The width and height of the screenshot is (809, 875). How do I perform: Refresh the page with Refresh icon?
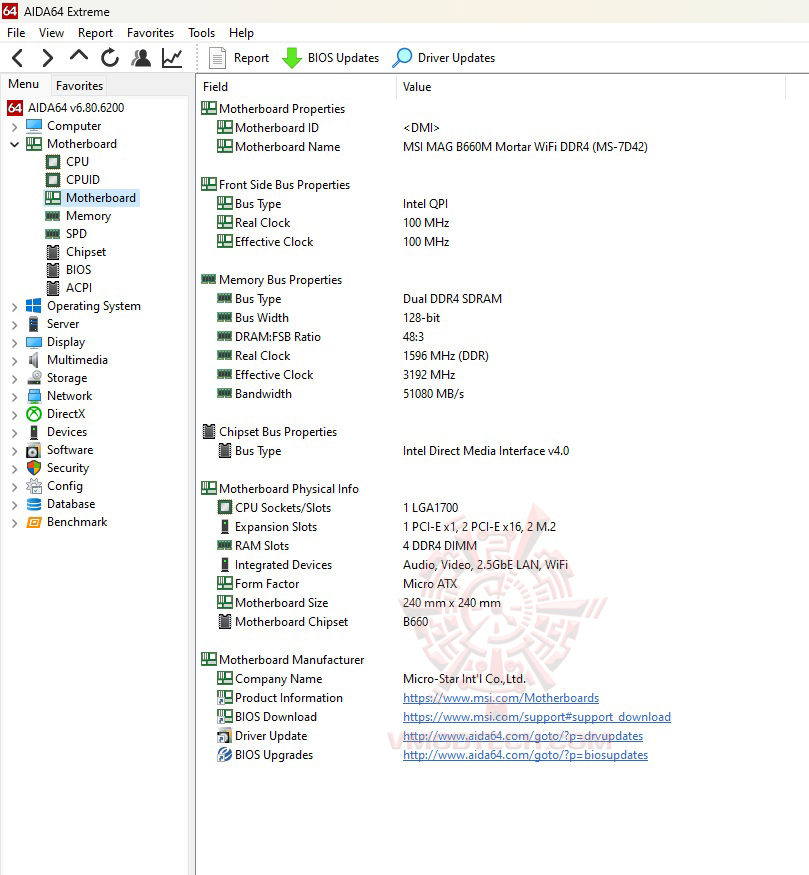coord(110,57)
